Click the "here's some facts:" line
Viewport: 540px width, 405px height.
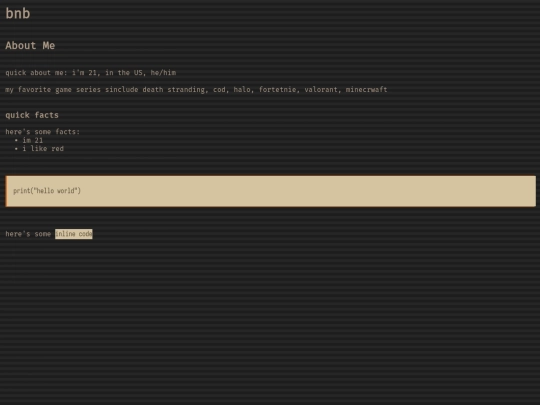(43, 132)
